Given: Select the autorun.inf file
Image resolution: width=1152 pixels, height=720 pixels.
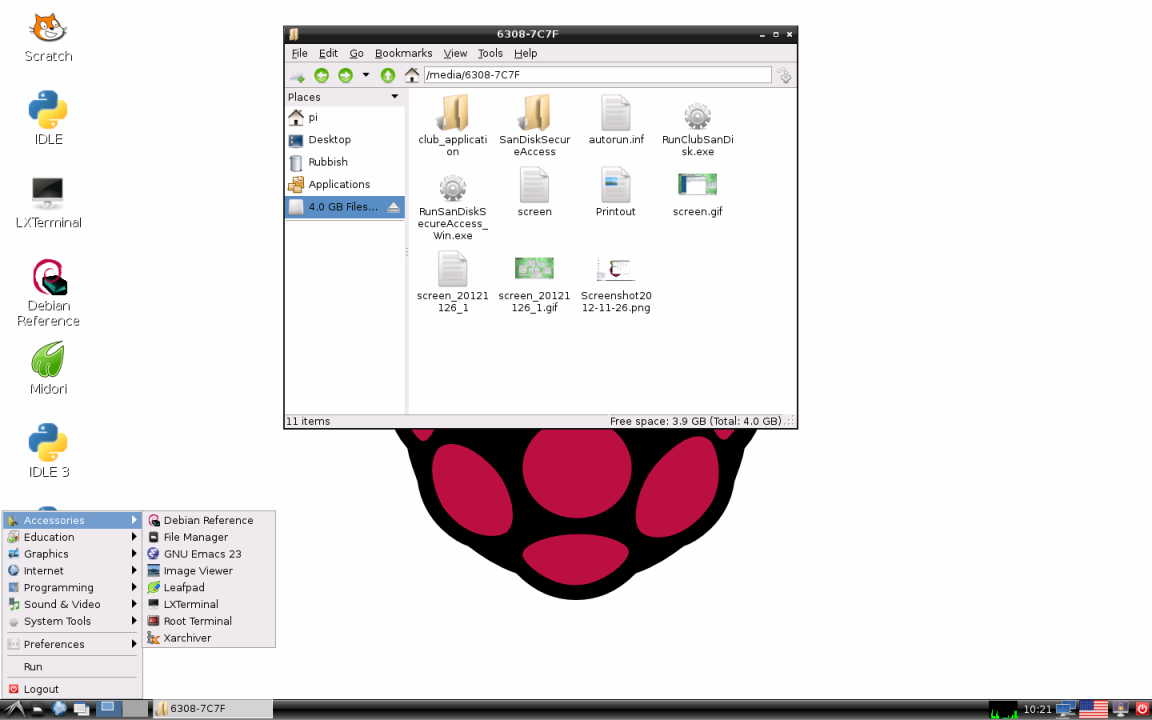Looking at the screenshot, I should 616,120.
